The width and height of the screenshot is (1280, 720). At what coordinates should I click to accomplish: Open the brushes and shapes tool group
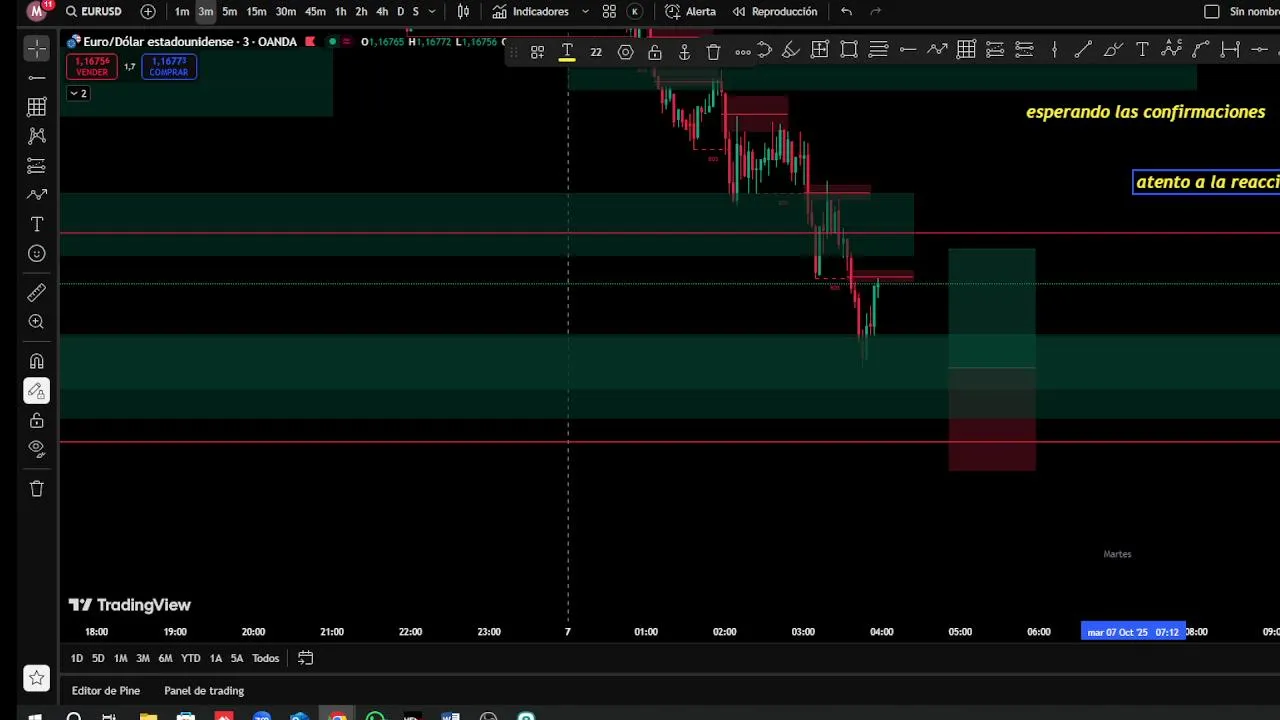[x=36, y=195]
